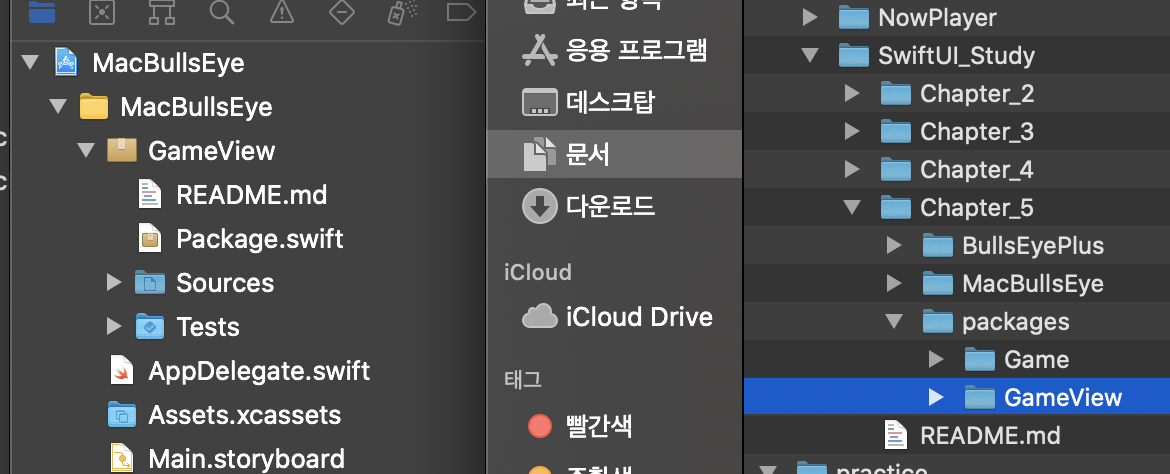Expand the Chapter_3 folder

coord(852,131)
